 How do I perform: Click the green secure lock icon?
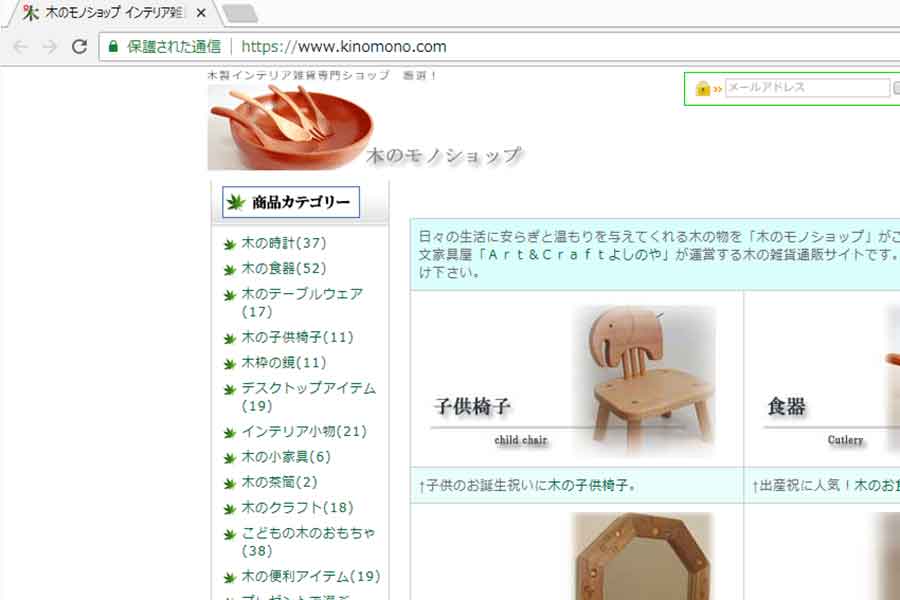113,47
